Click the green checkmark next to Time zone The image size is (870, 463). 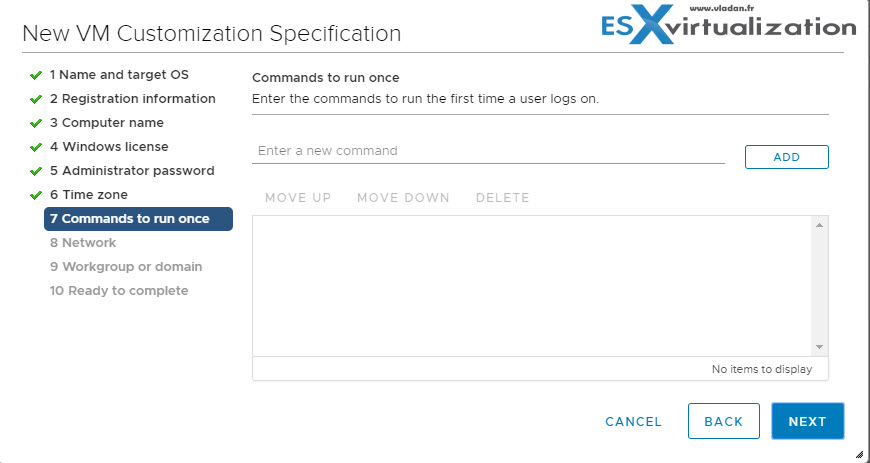click(x=36, y=195)
